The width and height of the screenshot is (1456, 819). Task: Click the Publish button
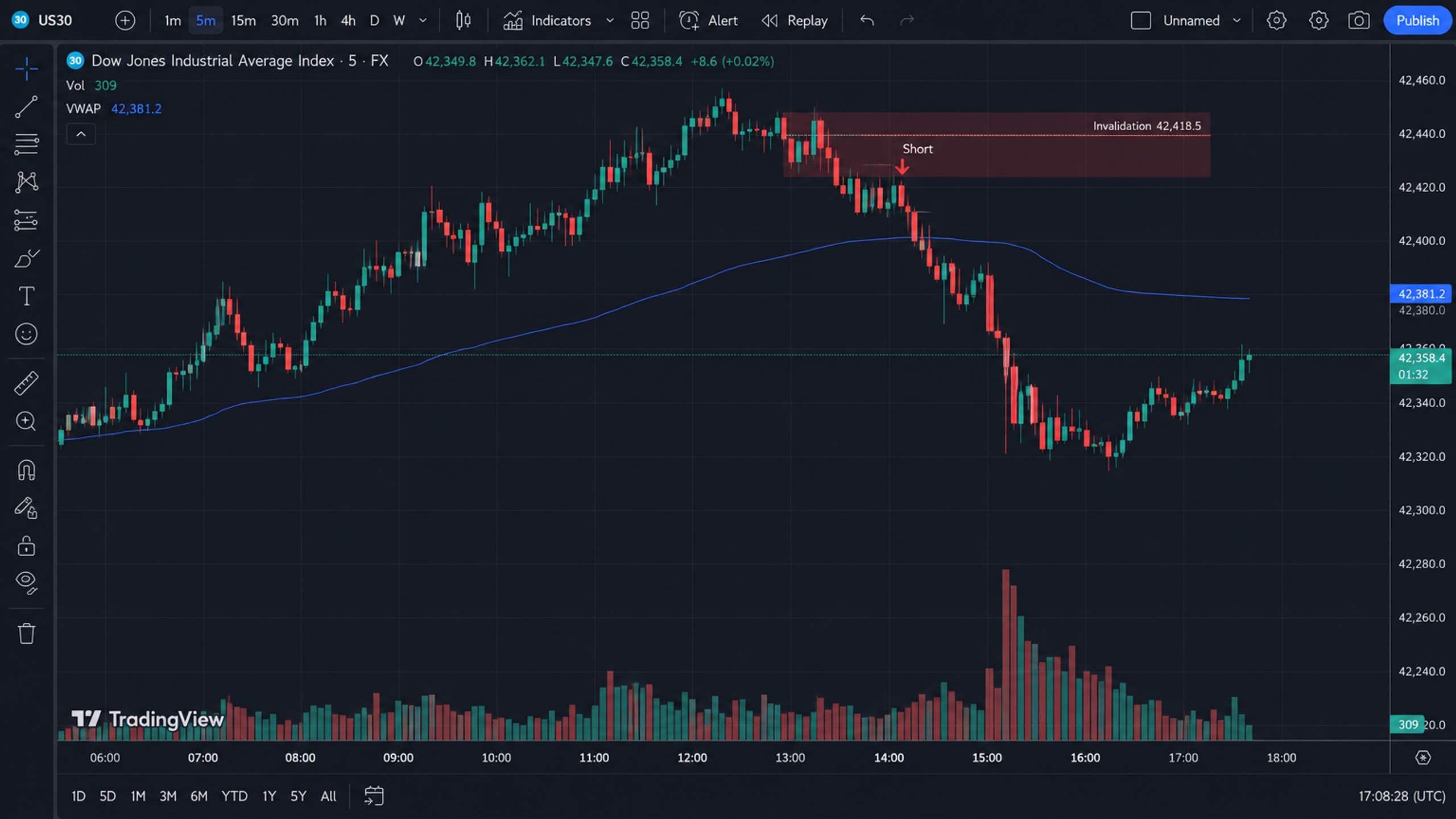click(x=1417, y=20)
